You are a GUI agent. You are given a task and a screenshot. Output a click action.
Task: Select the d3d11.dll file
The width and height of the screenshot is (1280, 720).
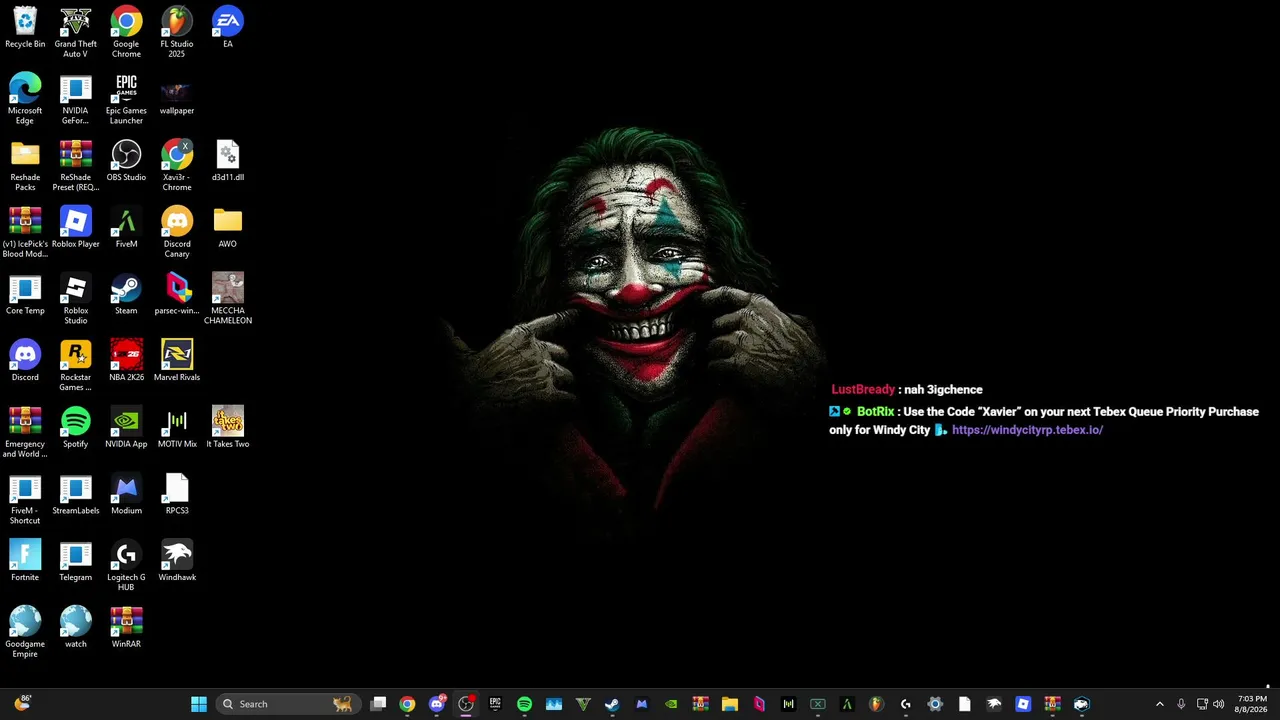coord(227,161)
